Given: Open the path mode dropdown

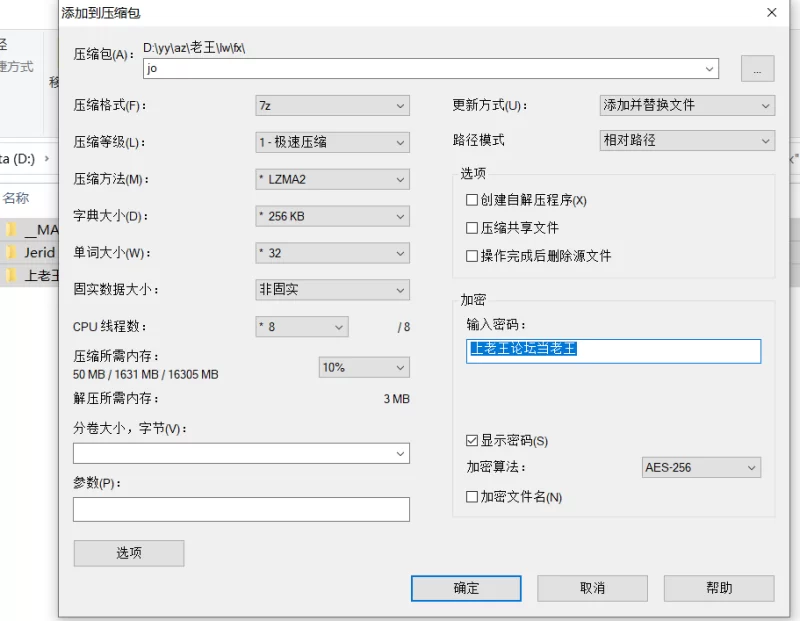Looking at the screenshot, I should point(687,141).
